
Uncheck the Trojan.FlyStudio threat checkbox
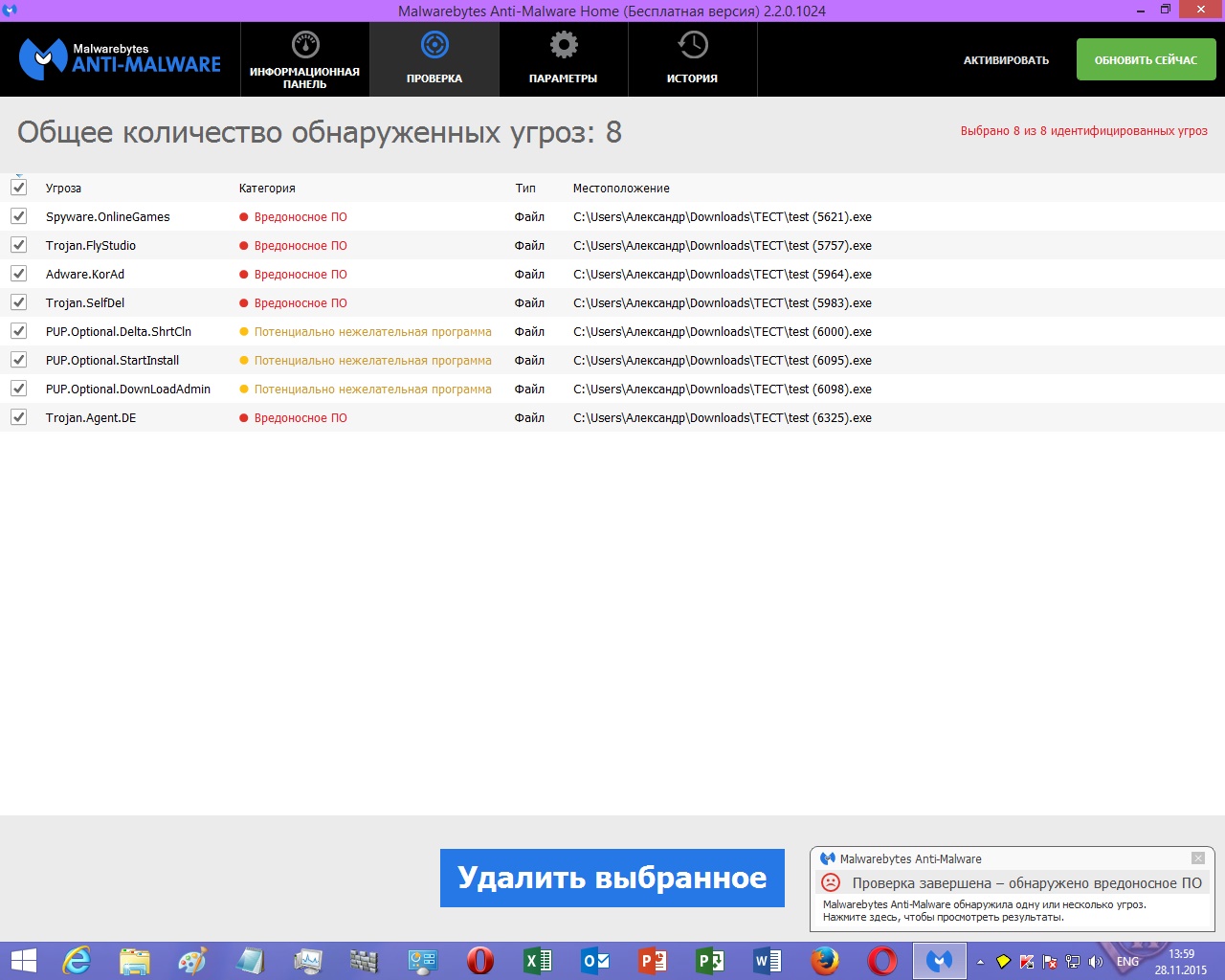point(18,245)
